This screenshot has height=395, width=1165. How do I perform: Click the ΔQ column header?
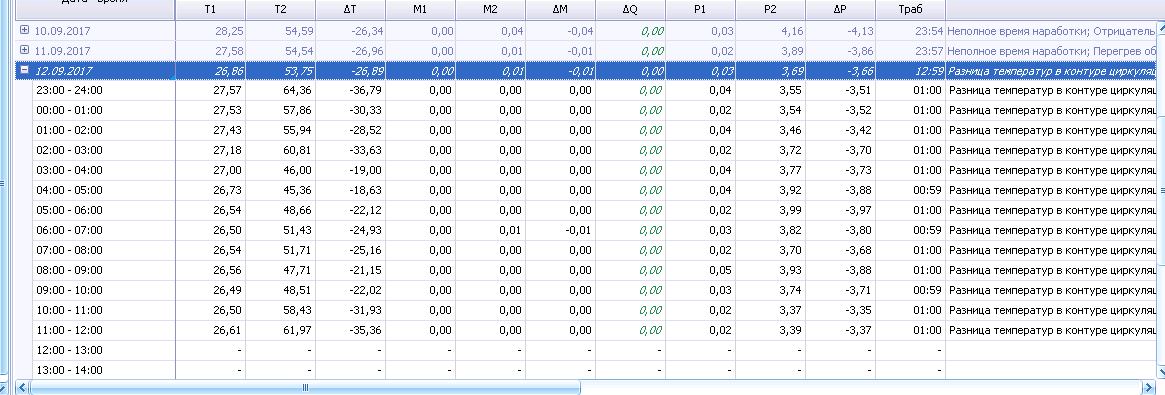point(631,10)
